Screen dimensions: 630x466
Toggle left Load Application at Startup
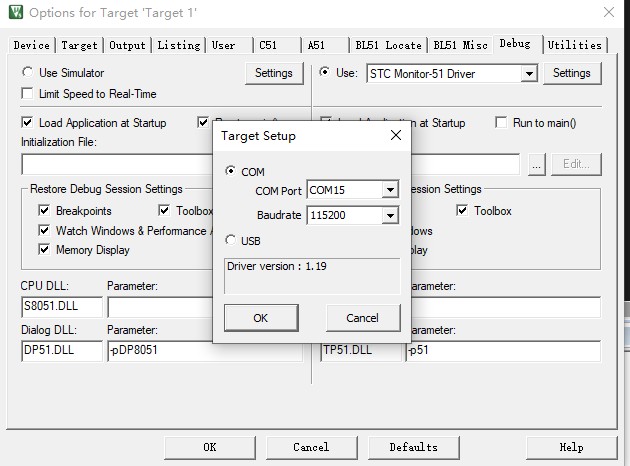click(27, 122)
